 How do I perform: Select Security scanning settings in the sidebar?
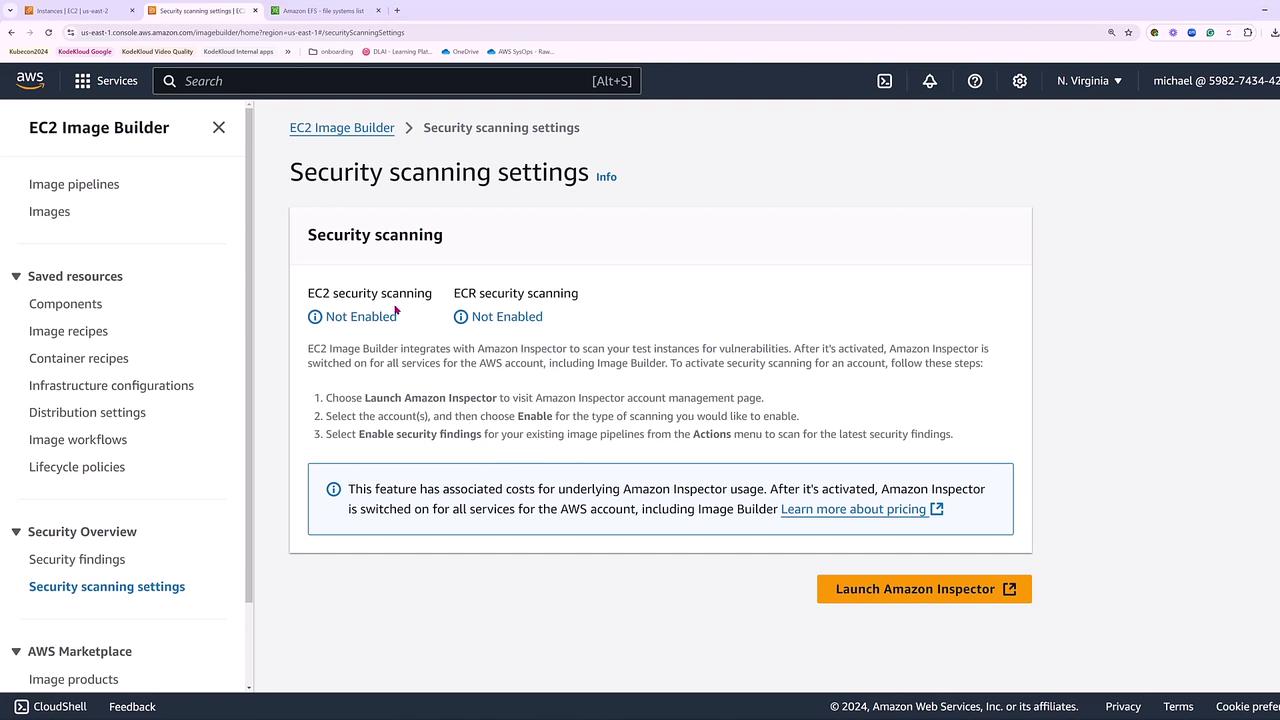tap(107, 587)
